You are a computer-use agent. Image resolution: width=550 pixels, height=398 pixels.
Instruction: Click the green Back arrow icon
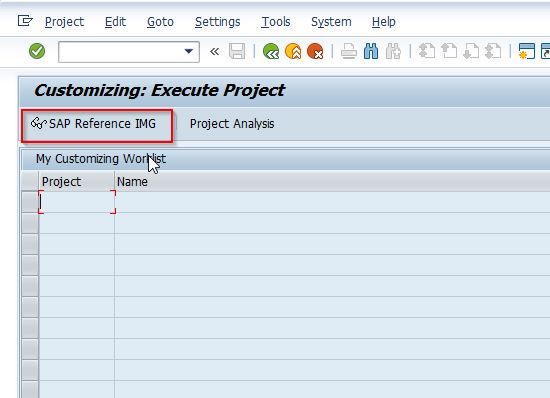pyautogui.click(x=271, y=51)
